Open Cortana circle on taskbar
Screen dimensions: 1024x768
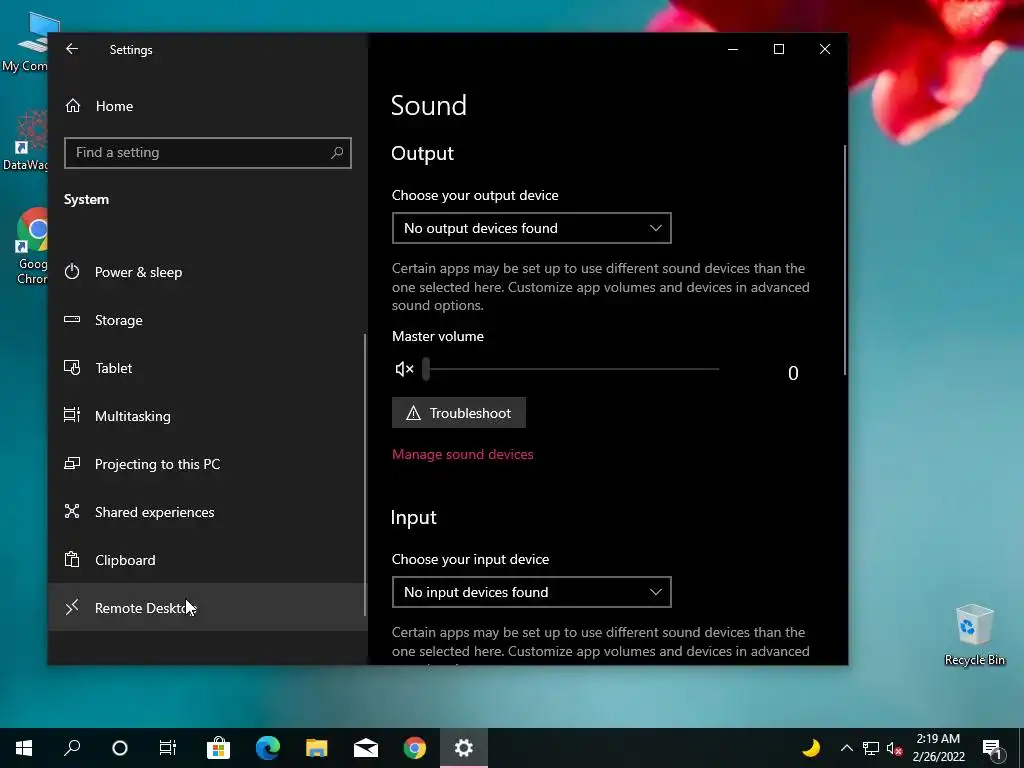(x=120, y=748)
